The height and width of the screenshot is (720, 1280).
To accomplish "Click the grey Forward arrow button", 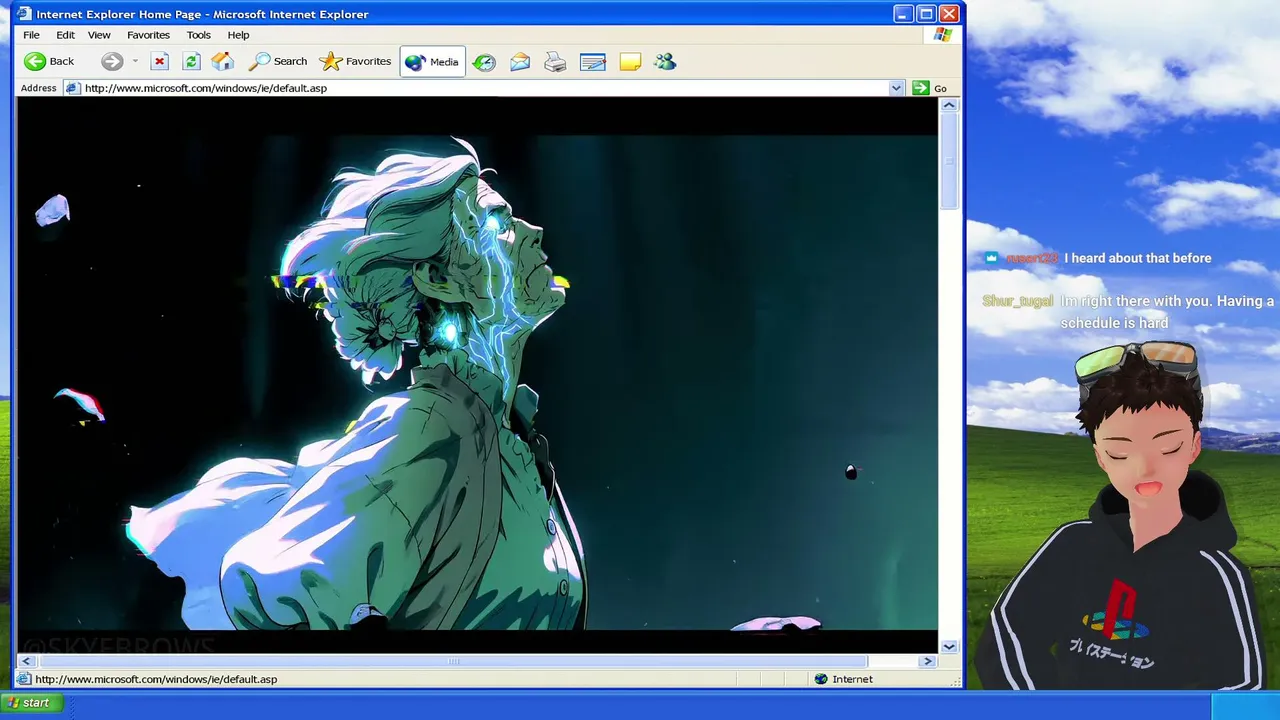I will pyautogui.click(x=112, y=61).
